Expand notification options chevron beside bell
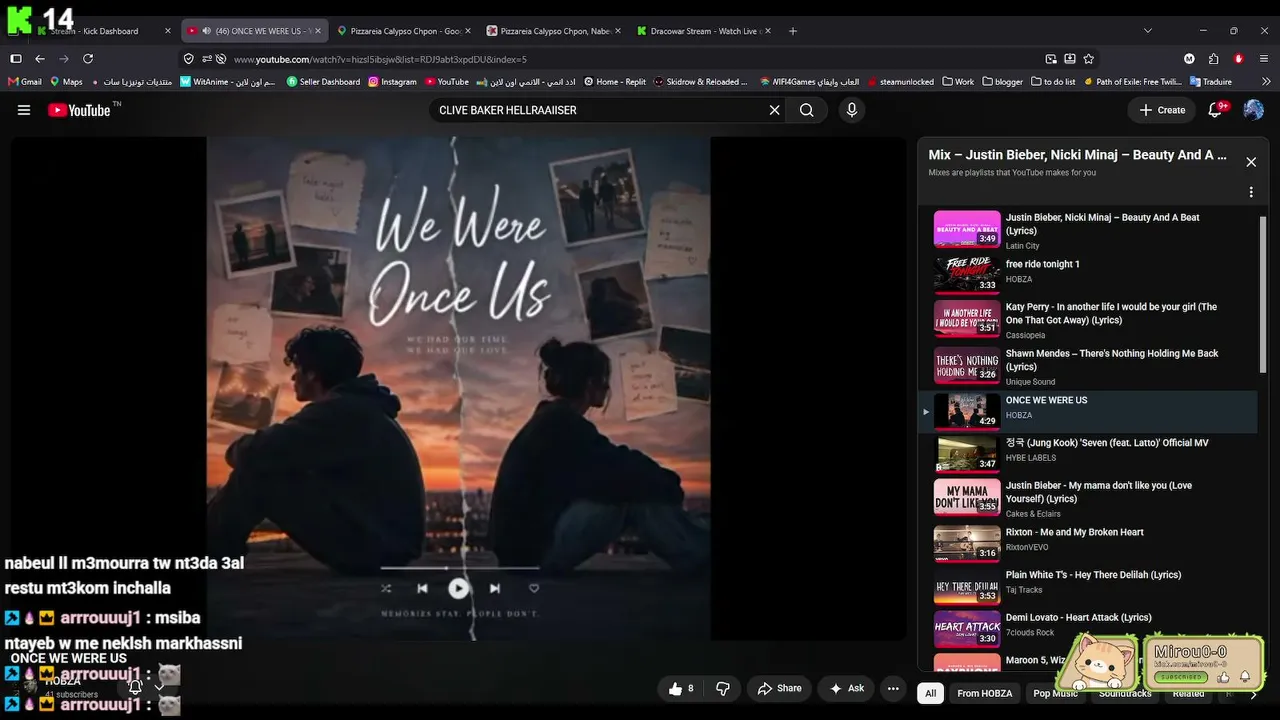This screenshot has height=720, width=1280. tap(158, 687)
